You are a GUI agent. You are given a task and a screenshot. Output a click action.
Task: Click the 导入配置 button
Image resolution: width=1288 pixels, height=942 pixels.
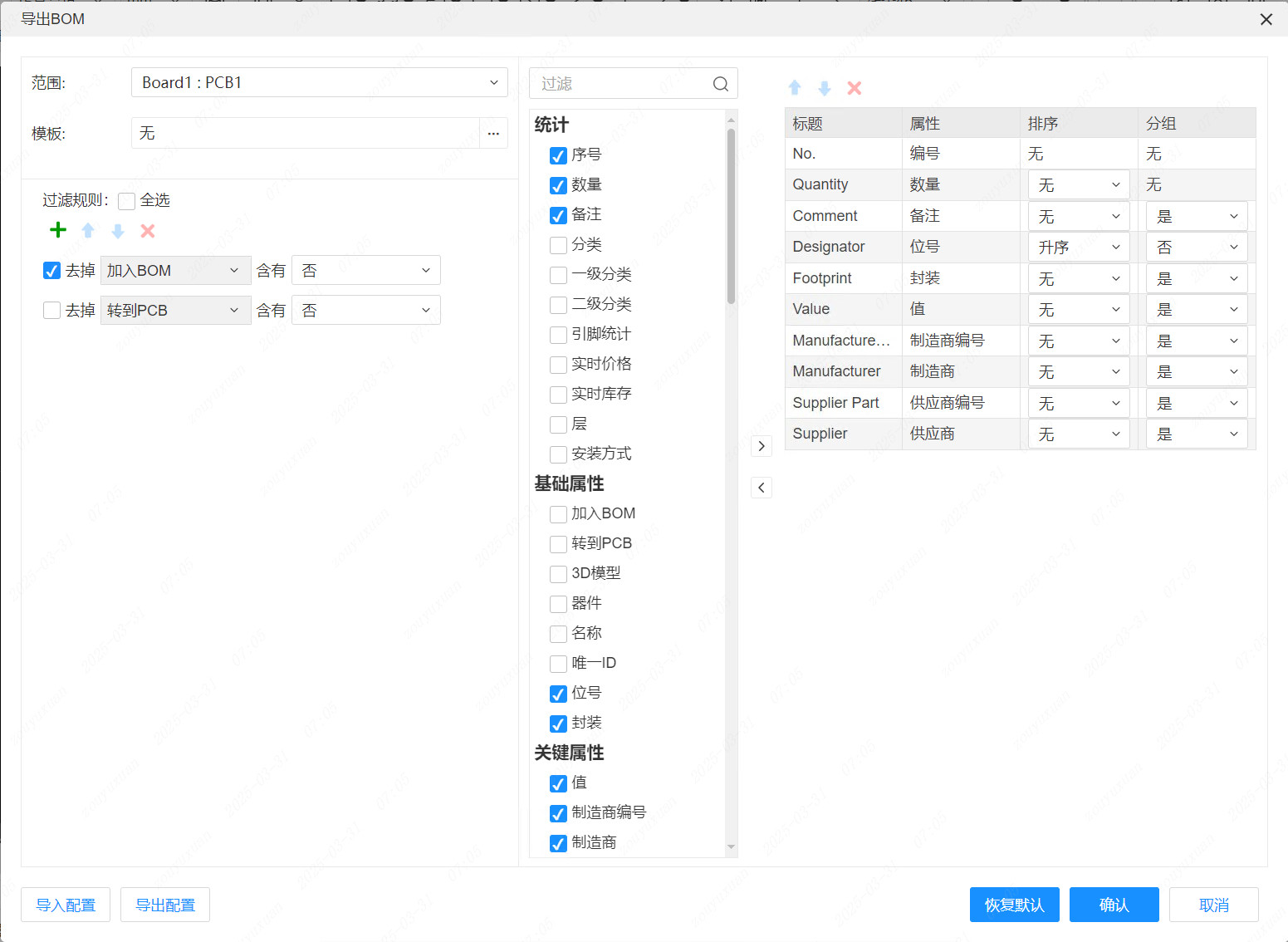click(66, 905)
